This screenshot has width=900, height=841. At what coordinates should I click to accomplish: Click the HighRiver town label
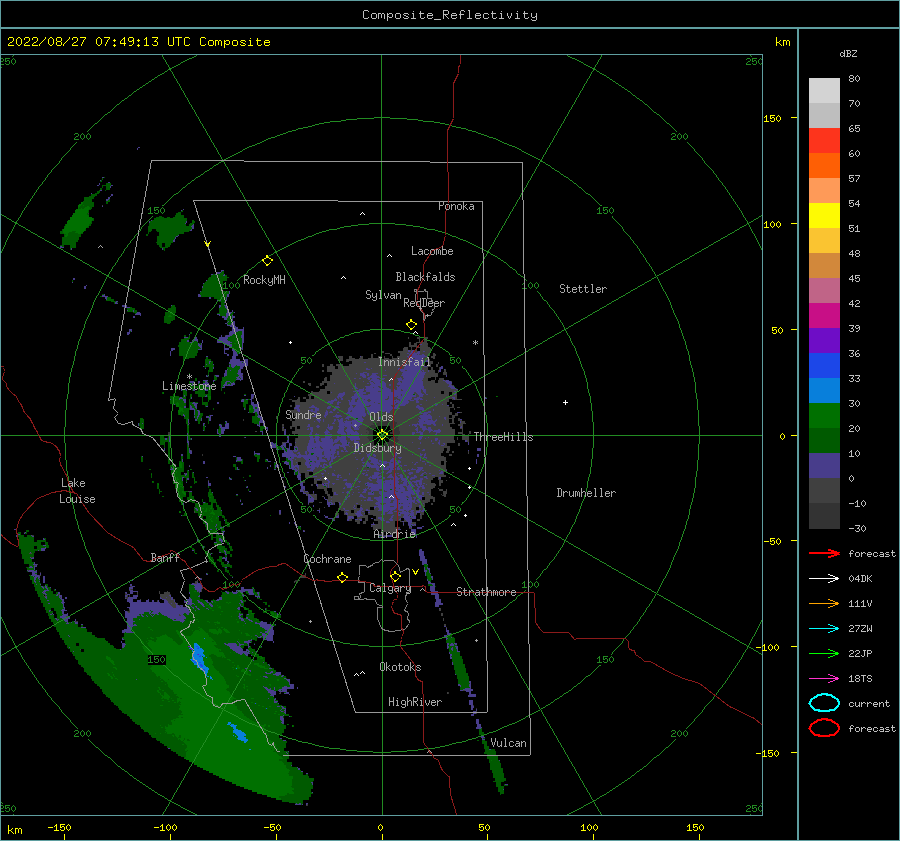(x=415, y=702)
